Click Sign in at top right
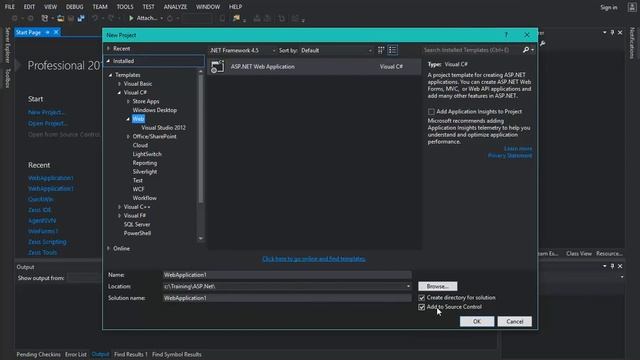The image size is (640, 360). 609,7
